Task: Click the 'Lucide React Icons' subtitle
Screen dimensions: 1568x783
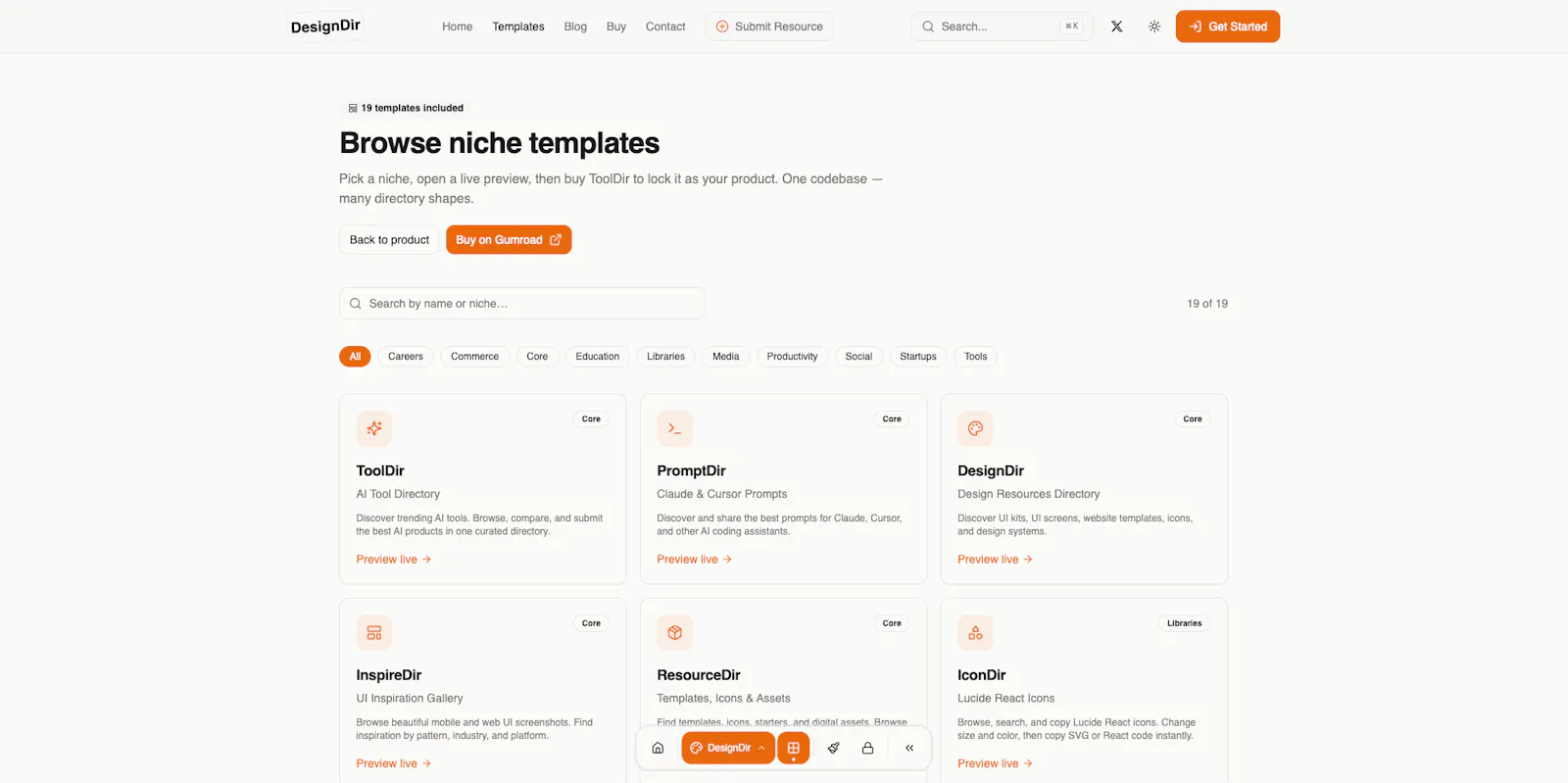Action: pyautogui.click(x=1005, y=699)
